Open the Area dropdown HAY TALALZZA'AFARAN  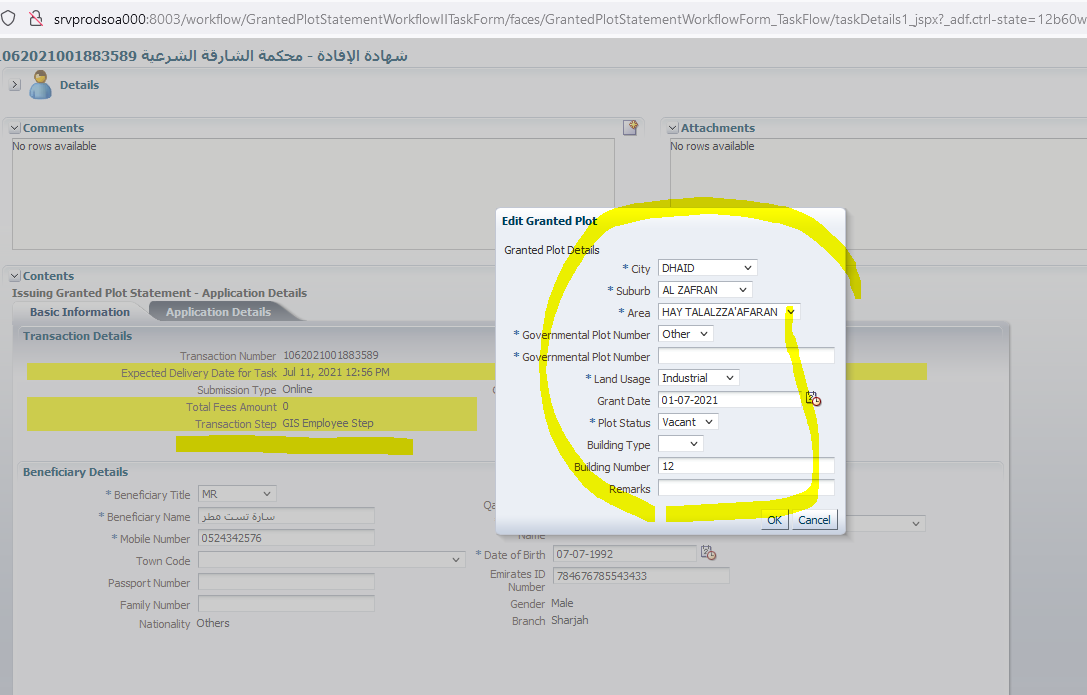pyautogui.click(x=729, y=312)
